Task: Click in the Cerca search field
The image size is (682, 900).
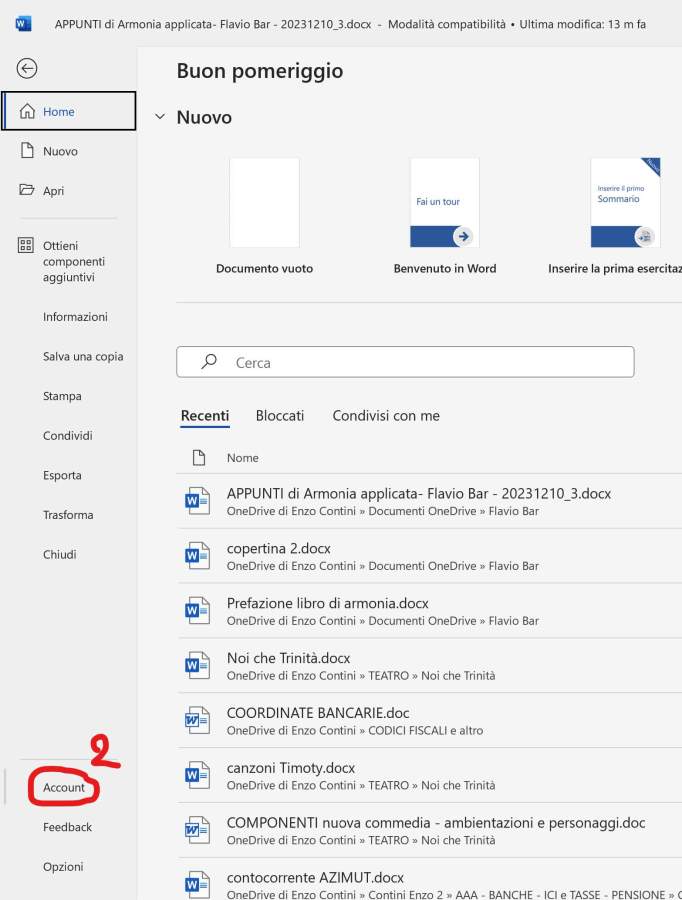Action: point(420,362)
